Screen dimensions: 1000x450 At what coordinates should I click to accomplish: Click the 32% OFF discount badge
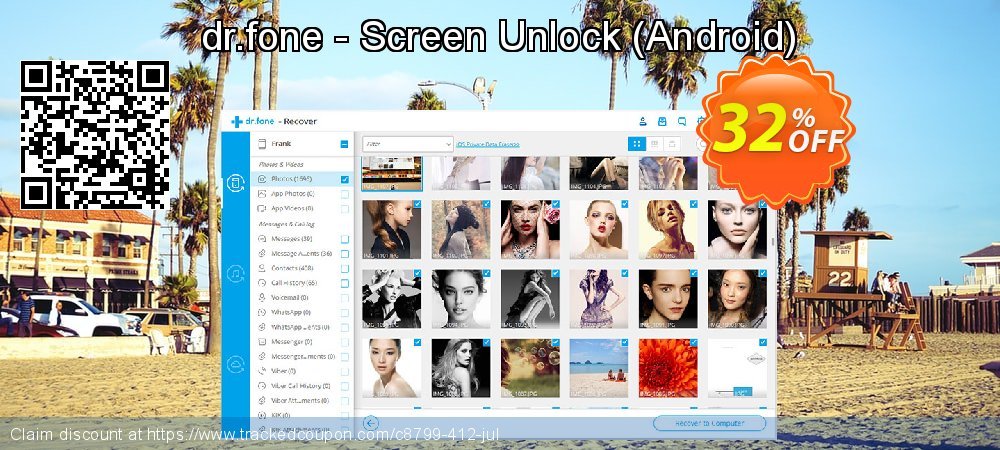776,132
